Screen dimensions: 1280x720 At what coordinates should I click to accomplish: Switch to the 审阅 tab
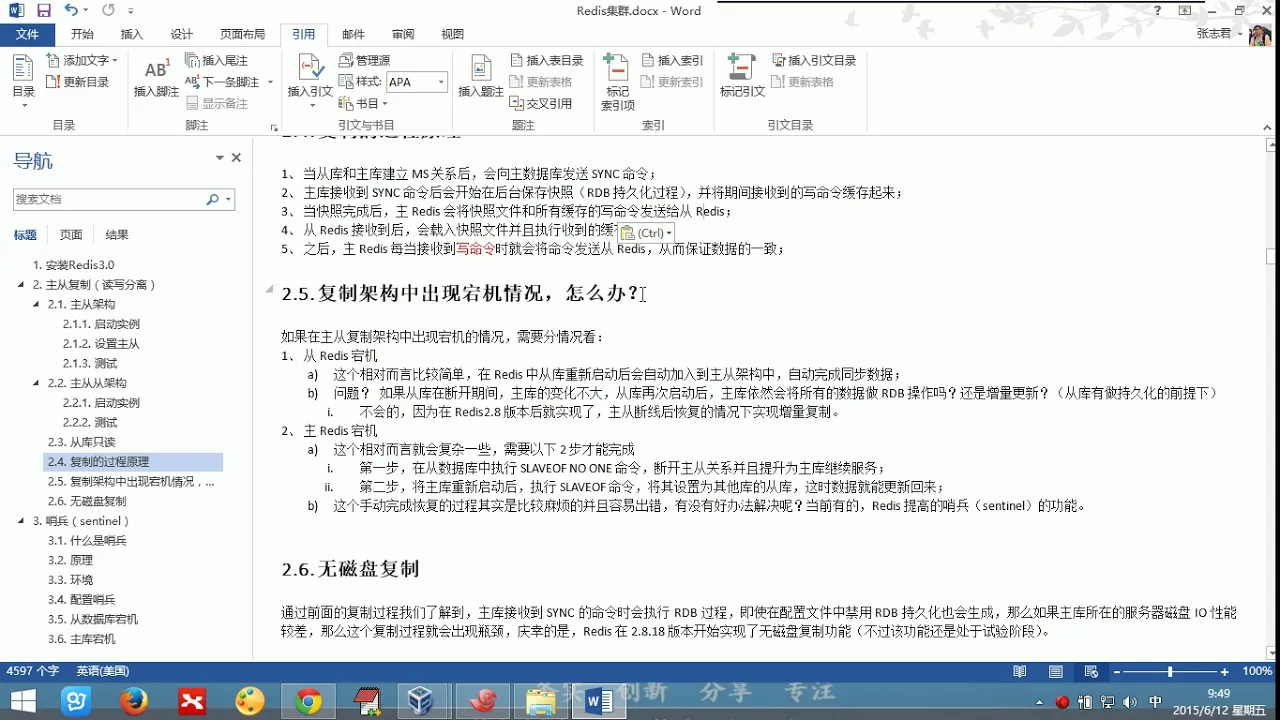(x=403, y=34)
